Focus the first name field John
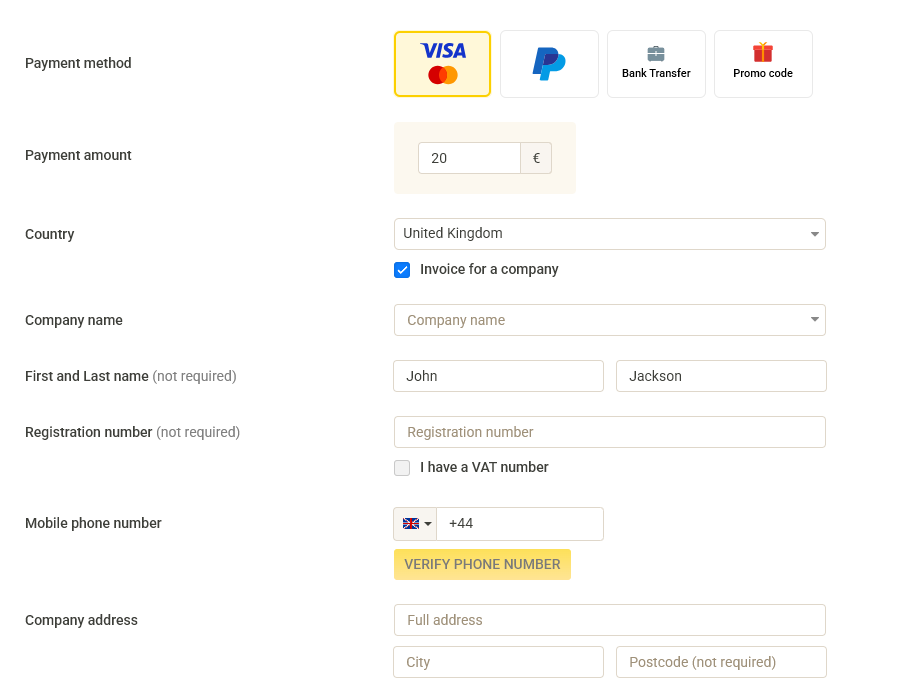 498,376
